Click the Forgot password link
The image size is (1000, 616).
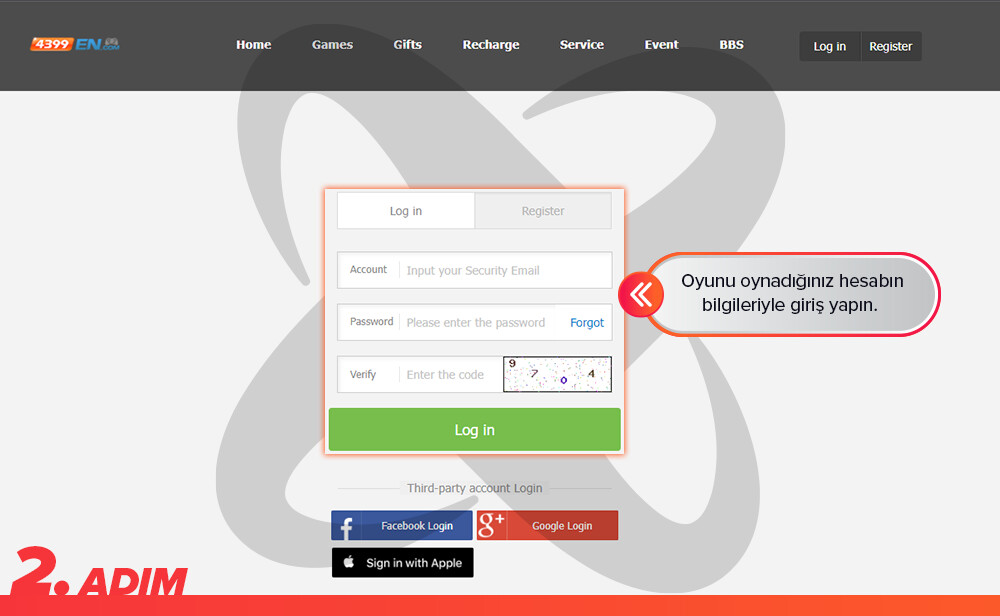587,322
